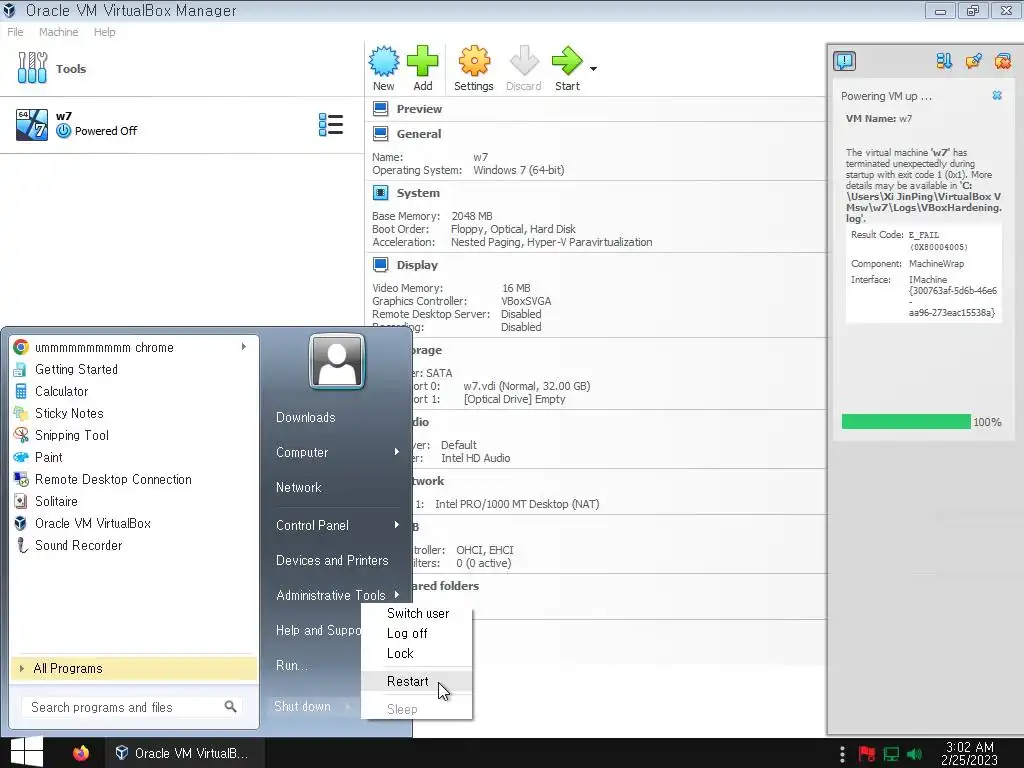Open the w7 machine tools list icon

click(330, 124)
